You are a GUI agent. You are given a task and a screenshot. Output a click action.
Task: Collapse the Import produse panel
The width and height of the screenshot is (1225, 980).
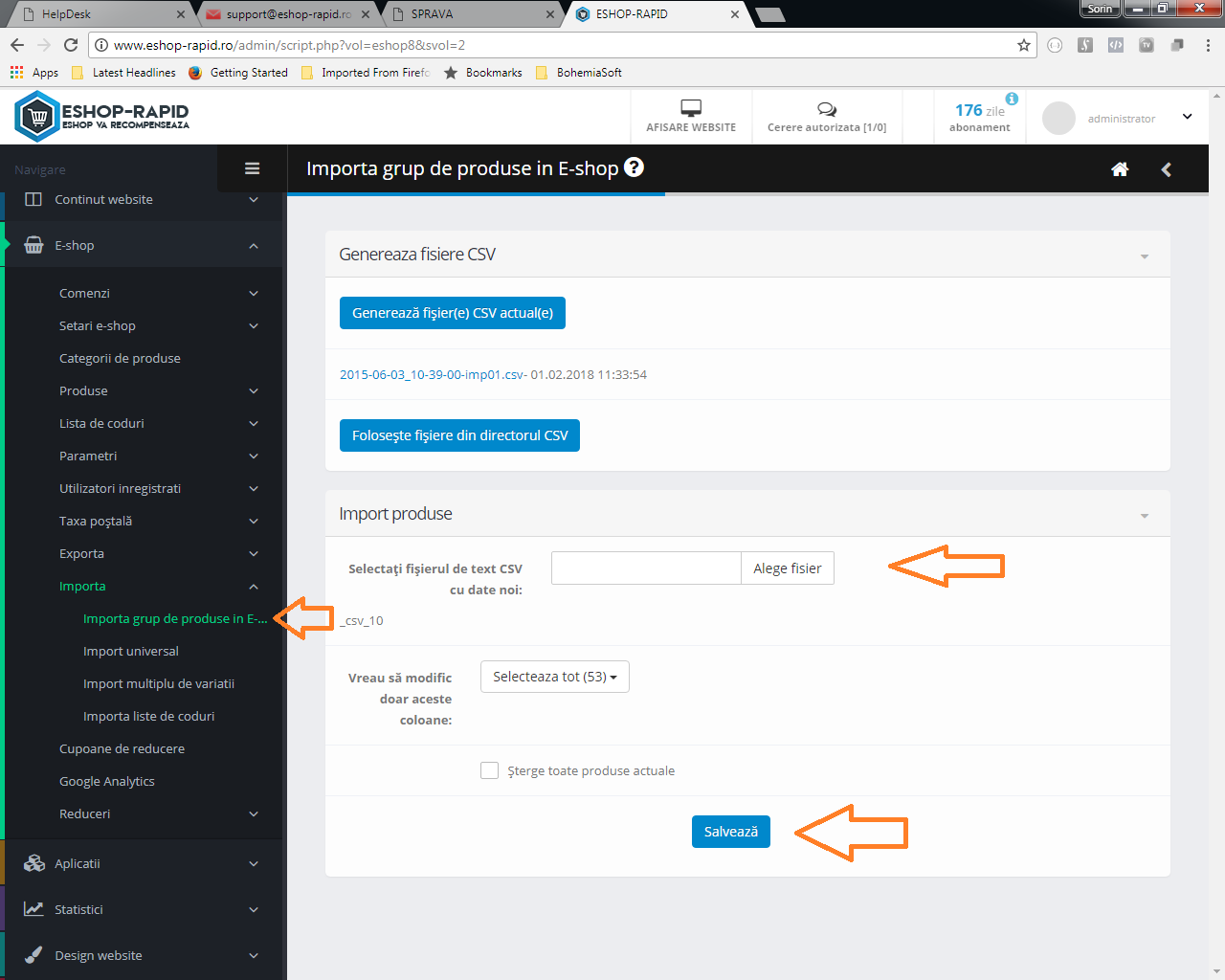(x=1145, y=516)
